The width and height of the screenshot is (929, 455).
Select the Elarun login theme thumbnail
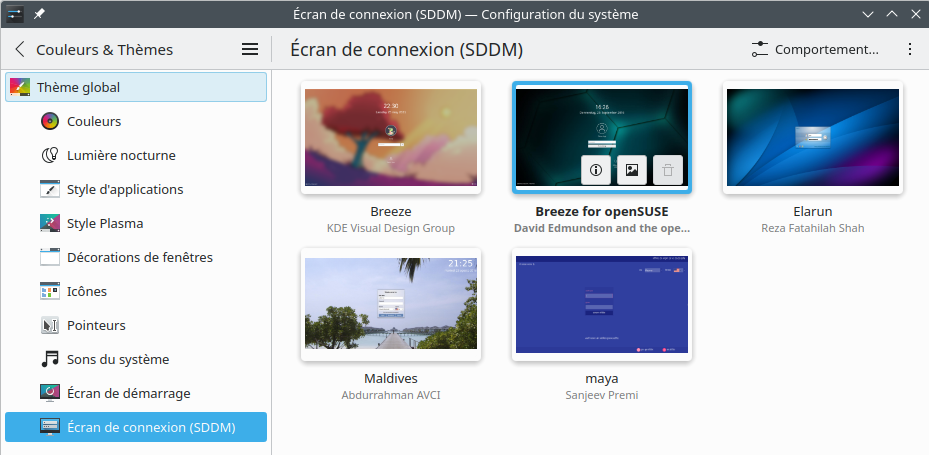(x=813, y=137)
